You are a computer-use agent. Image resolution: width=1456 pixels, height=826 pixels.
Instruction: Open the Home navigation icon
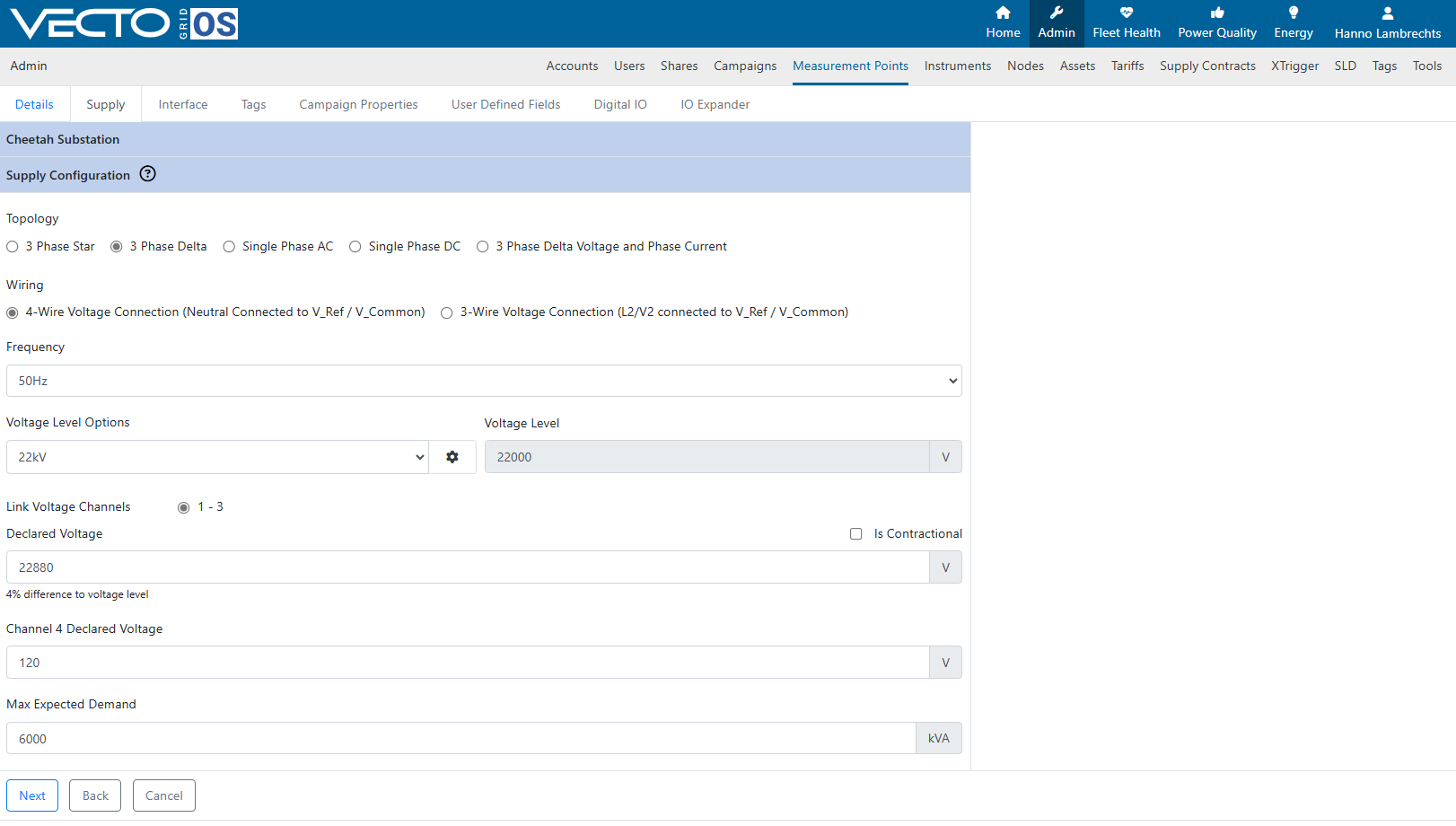pyautogui.click(x=1003, y=23)
